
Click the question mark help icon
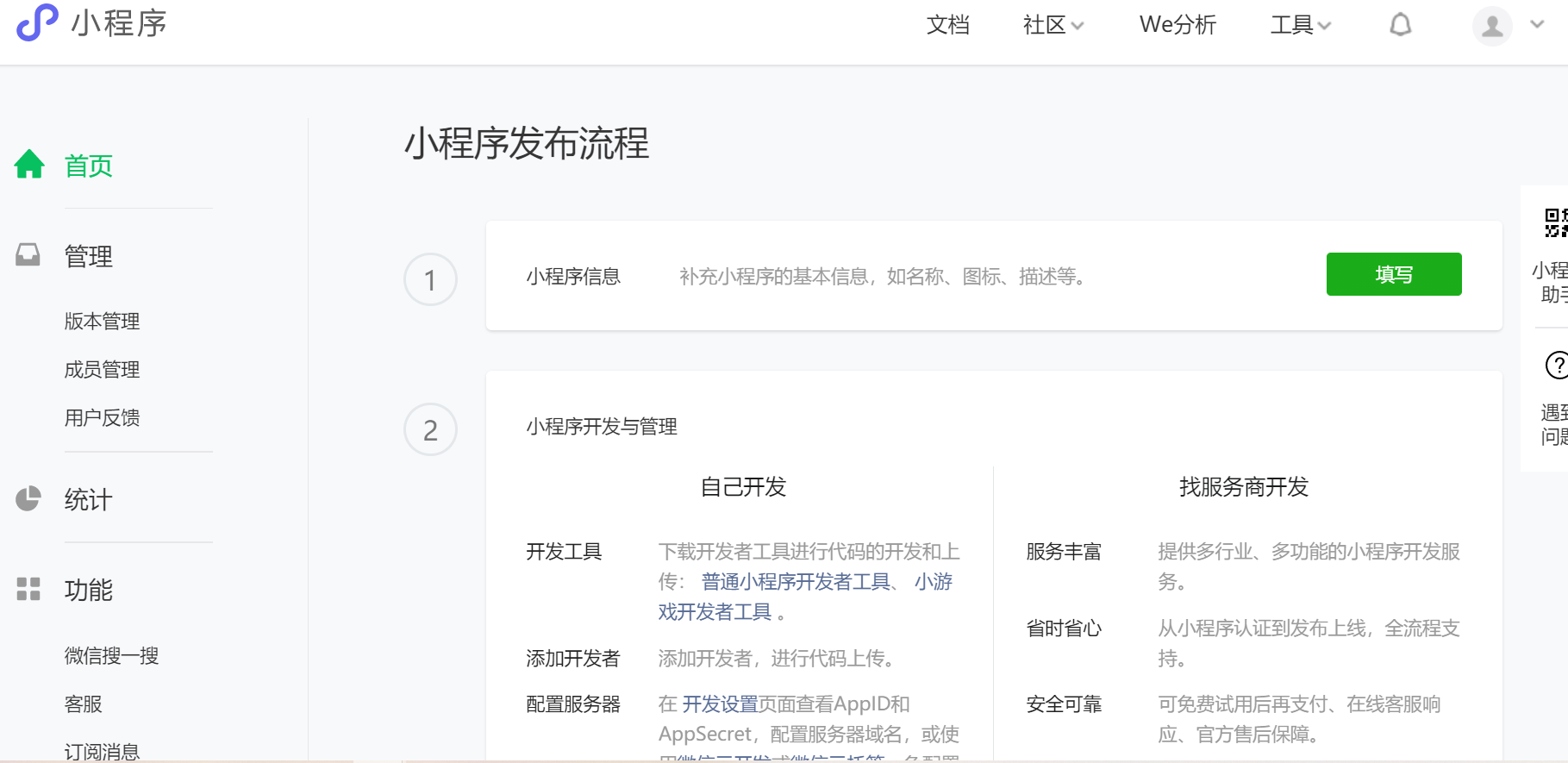1557,365
